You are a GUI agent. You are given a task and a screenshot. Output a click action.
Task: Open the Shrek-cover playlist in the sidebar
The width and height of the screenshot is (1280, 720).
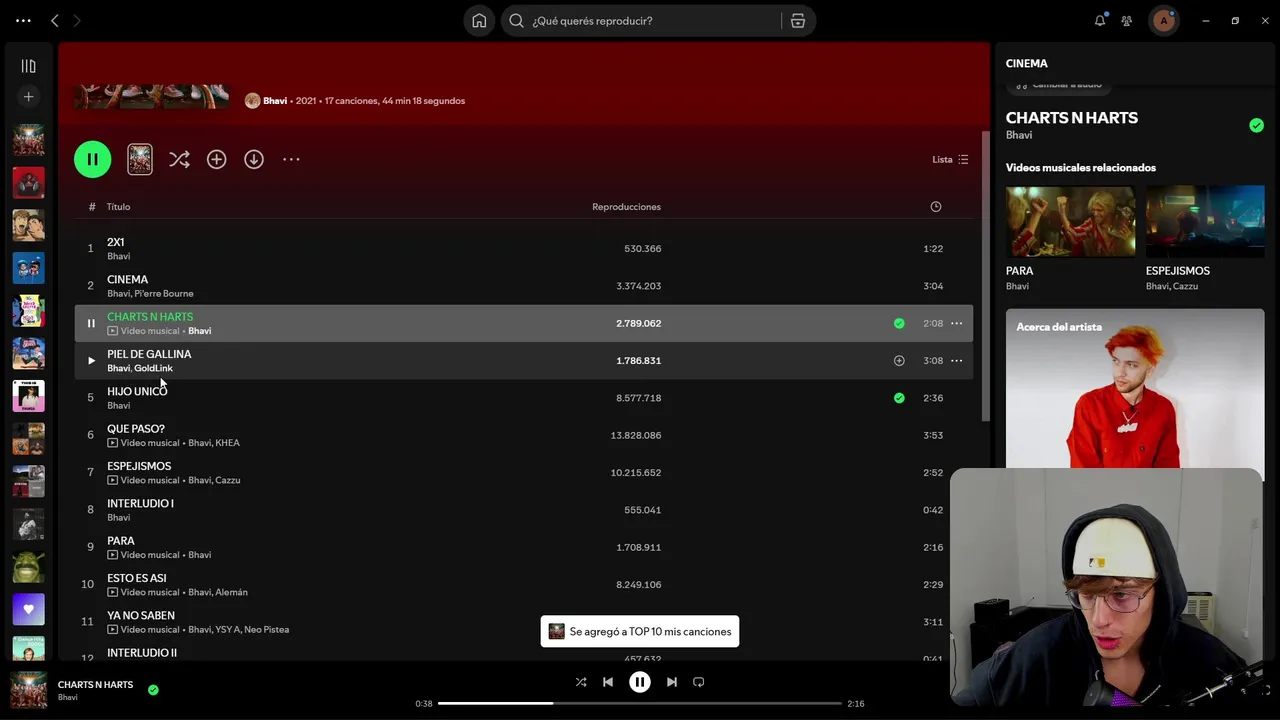pos(28,567)
